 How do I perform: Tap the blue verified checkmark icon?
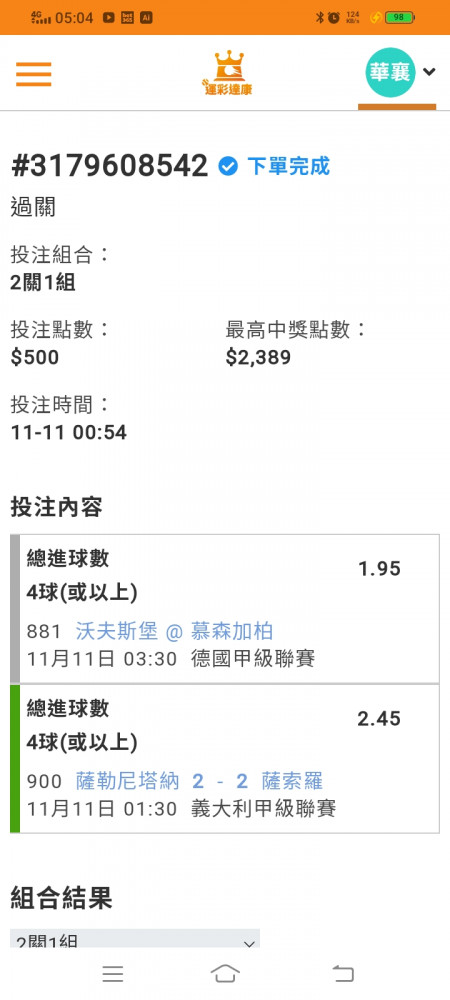228,166
